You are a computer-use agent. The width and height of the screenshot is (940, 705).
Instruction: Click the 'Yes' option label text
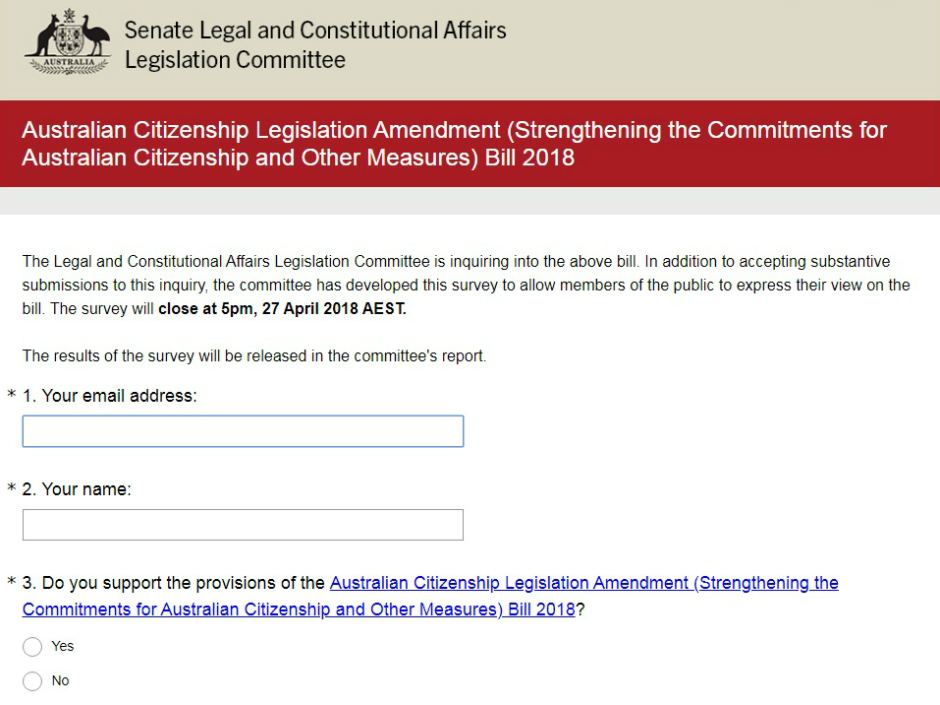point(63,646)
